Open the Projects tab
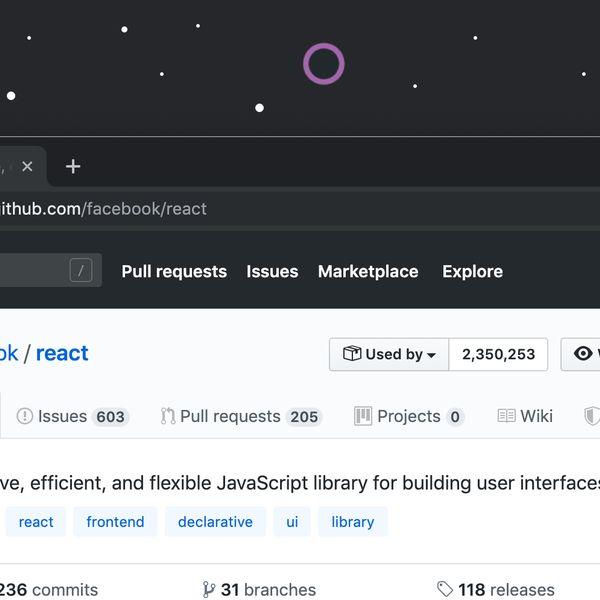The image size is (600, 600). point(409,416)
